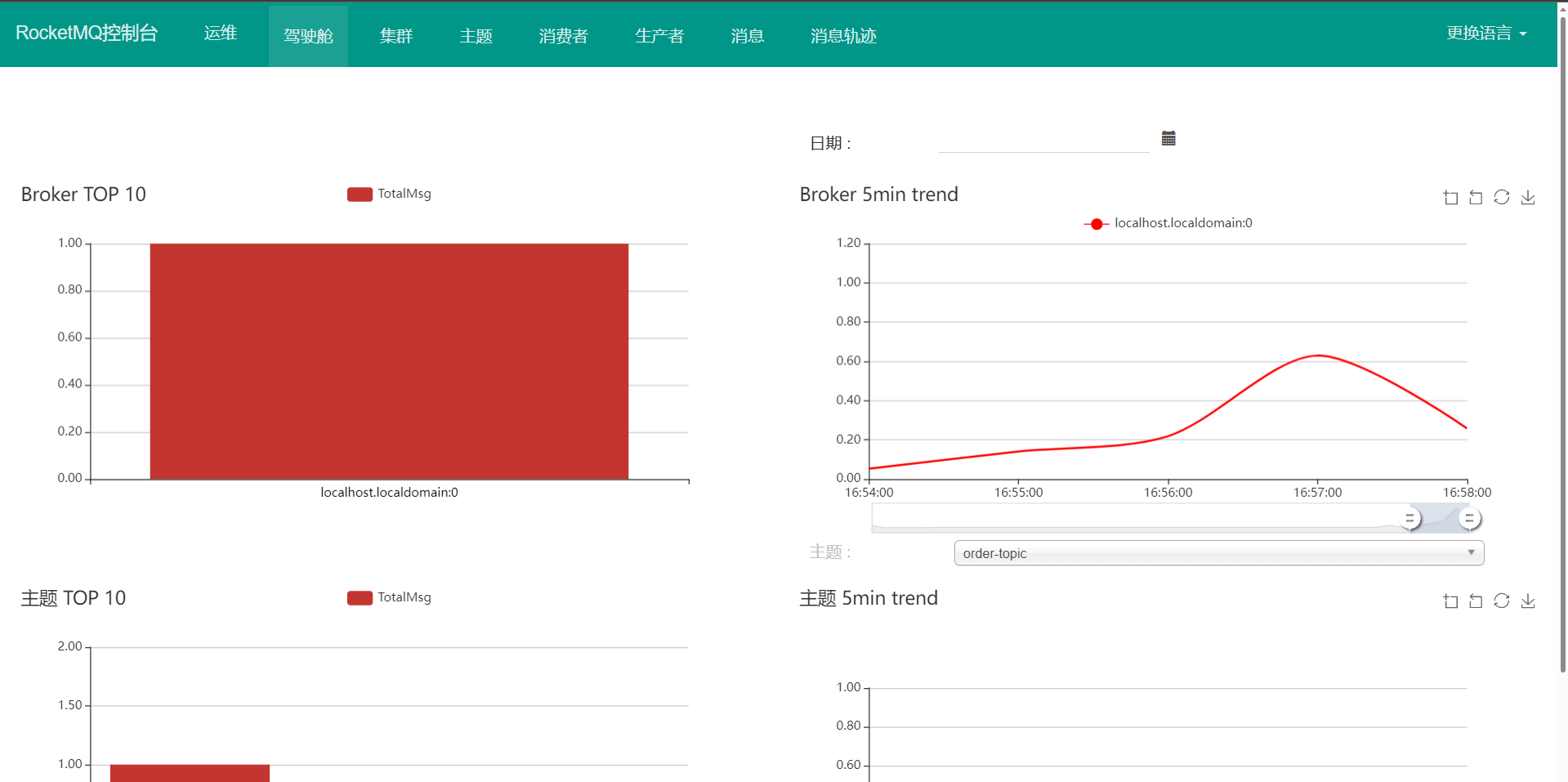Screen dimensions: 1568x782
Task: Go to the 运维 tab
Action: coord(221,34)
